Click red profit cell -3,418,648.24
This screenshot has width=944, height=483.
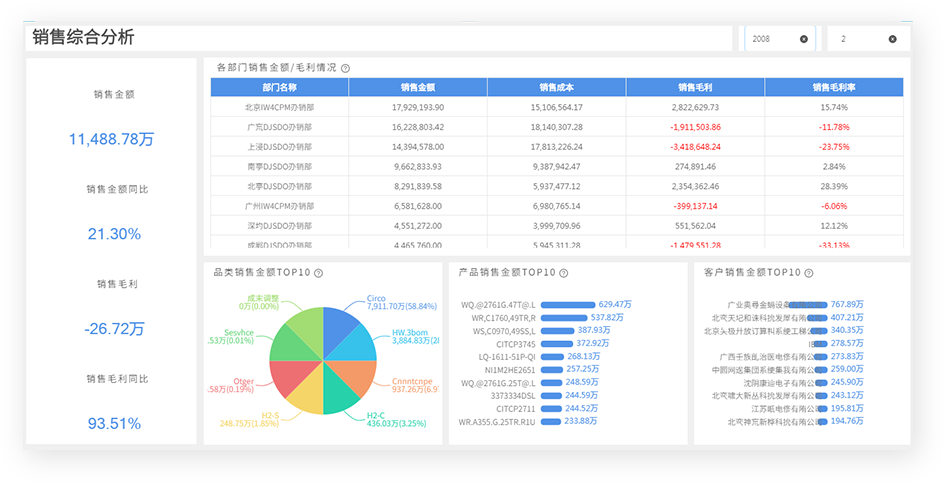695,147
